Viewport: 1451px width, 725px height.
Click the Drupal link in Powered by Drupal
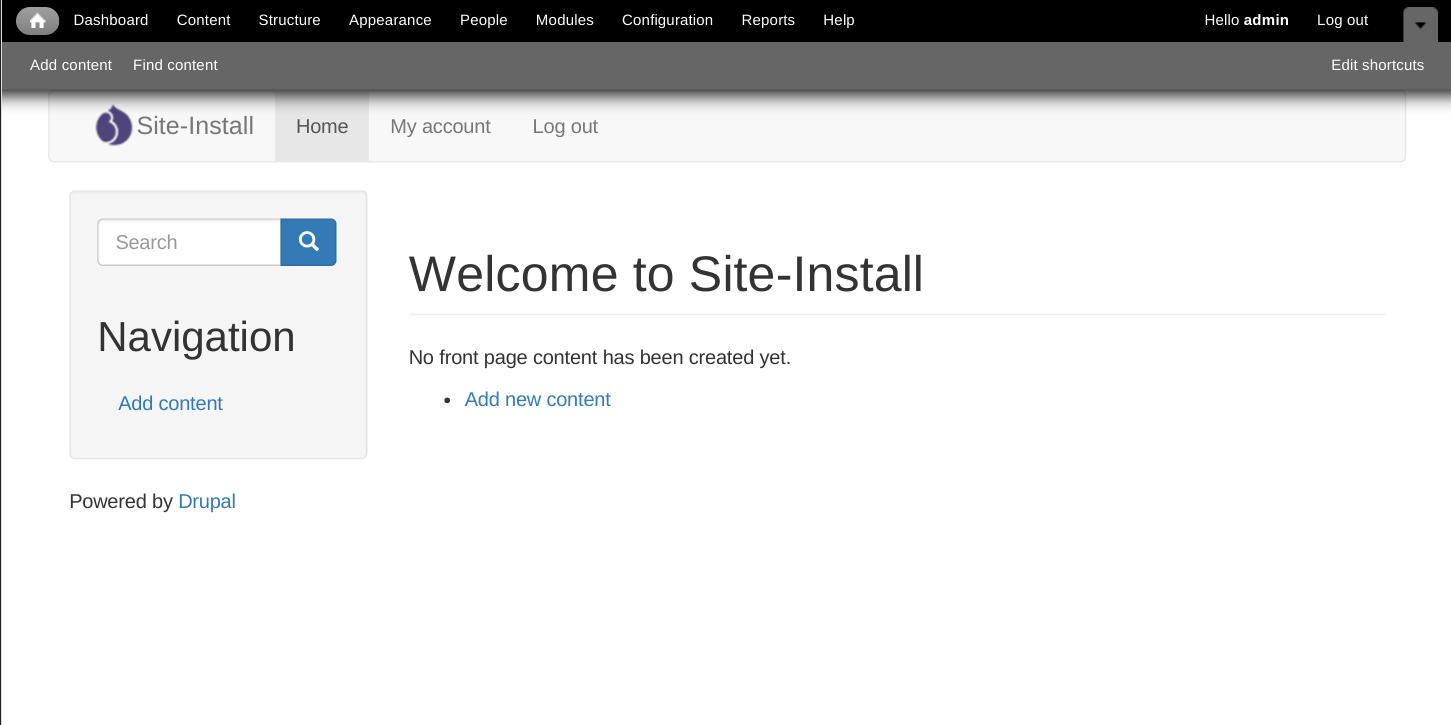click(206, 501)
